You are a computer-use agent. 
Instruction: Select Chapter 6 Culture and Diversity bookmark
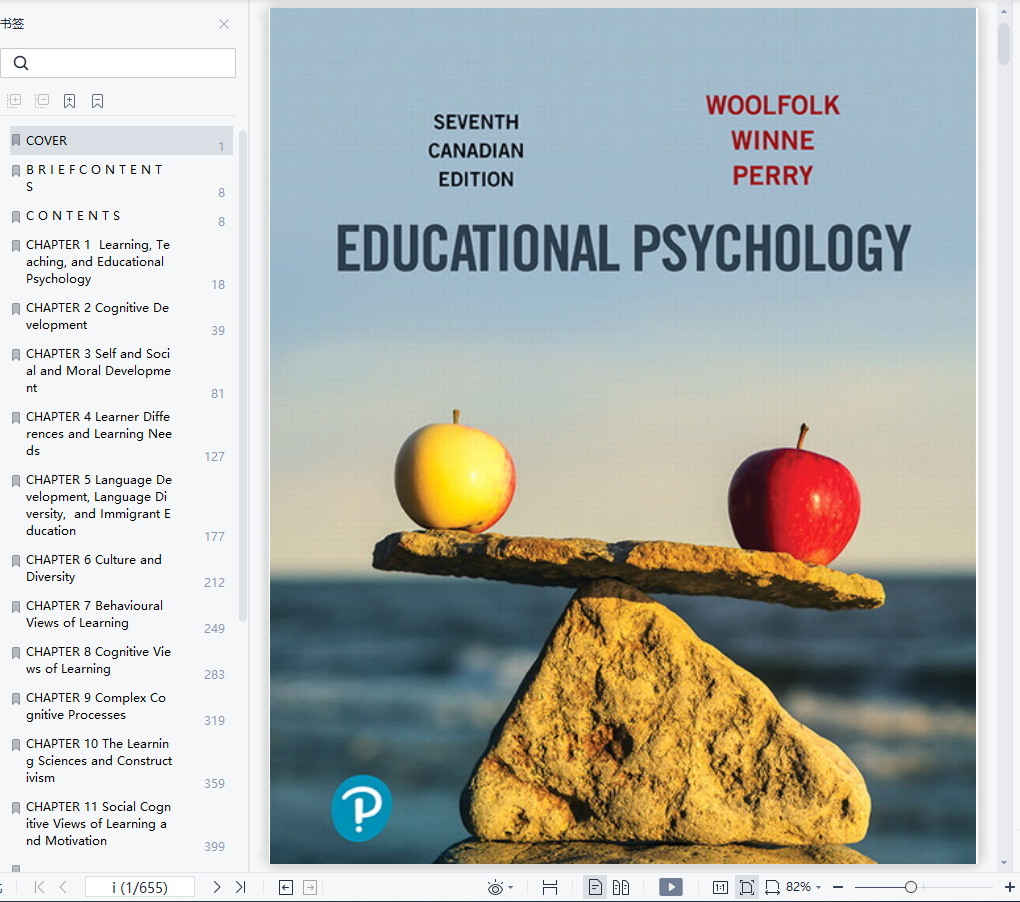click(121, 568)
